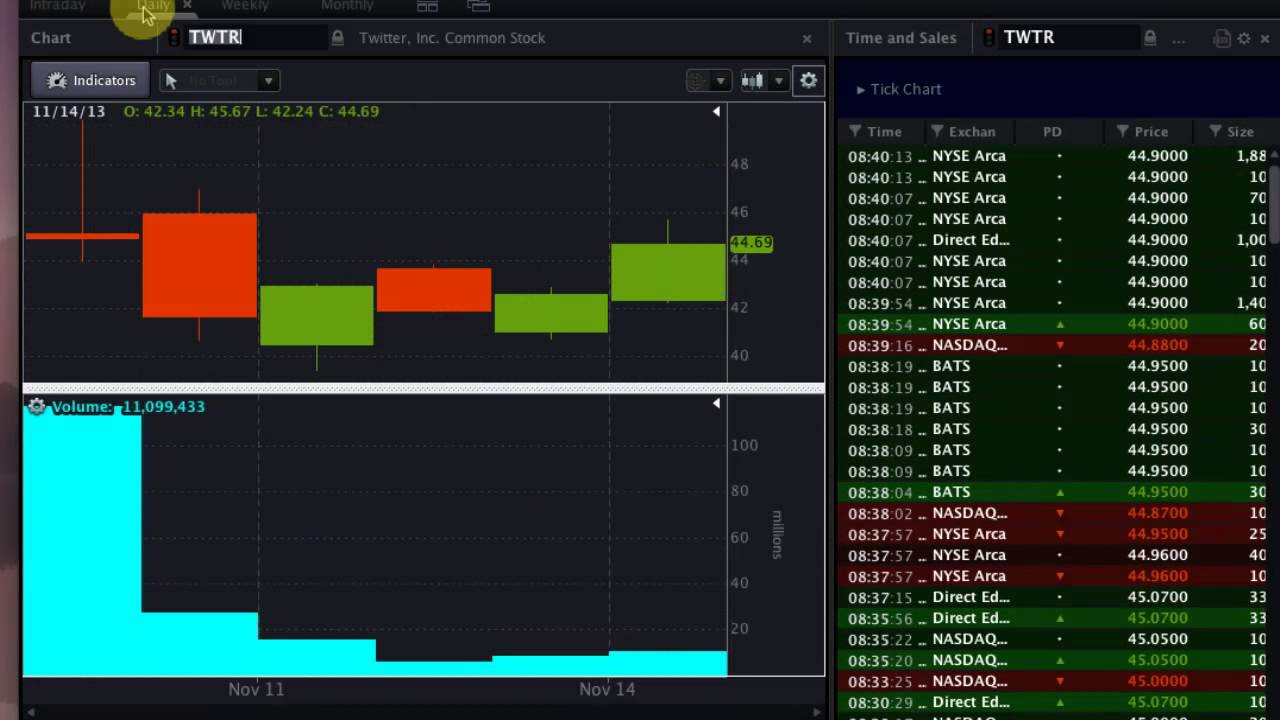Viewport: 1280px width, 720px height.
Task: Switch to the Intraday tab
Action: click(57, 6)
